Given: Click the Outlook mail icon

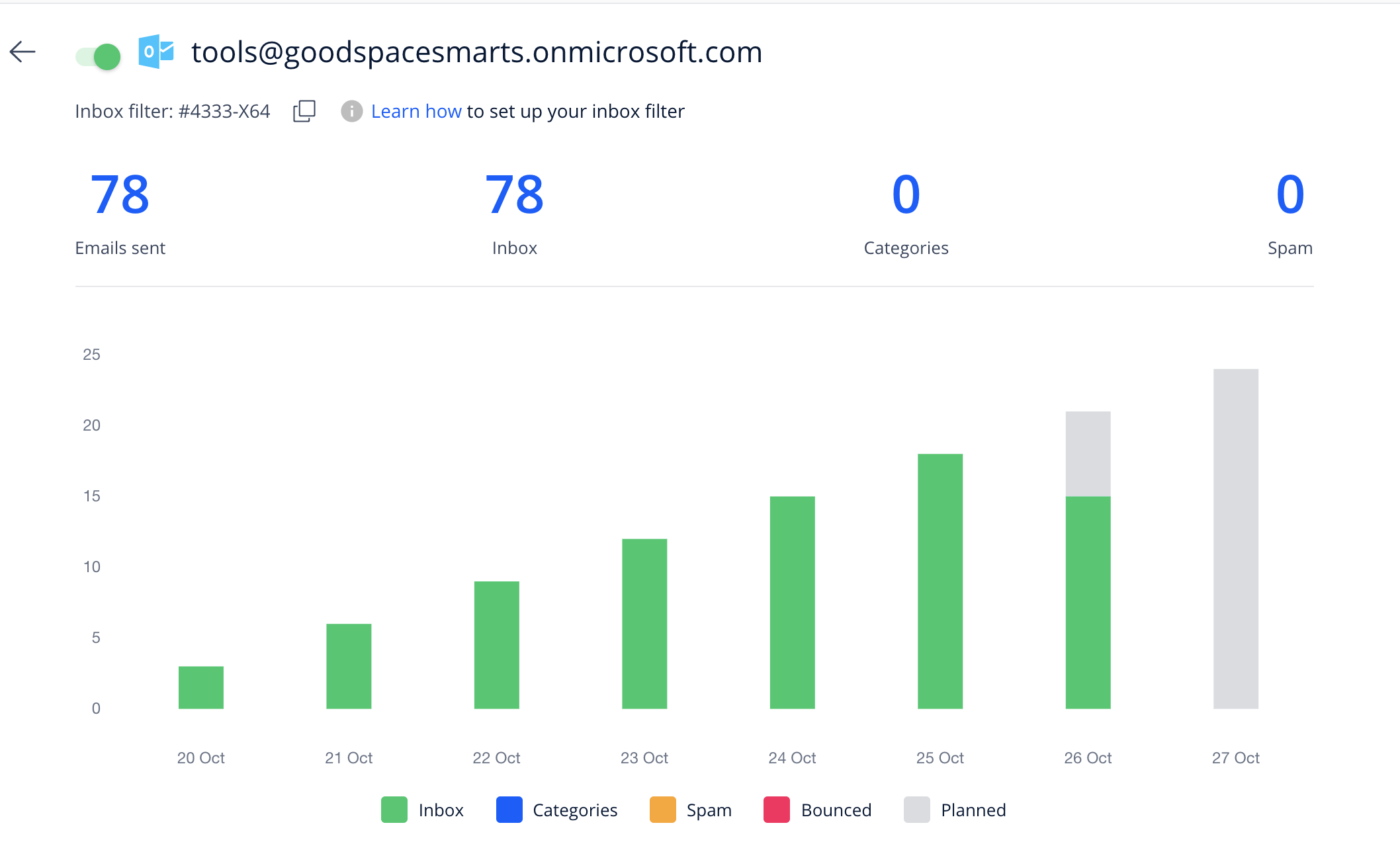Looking at the screenshot, I should [x=156, y=52].
